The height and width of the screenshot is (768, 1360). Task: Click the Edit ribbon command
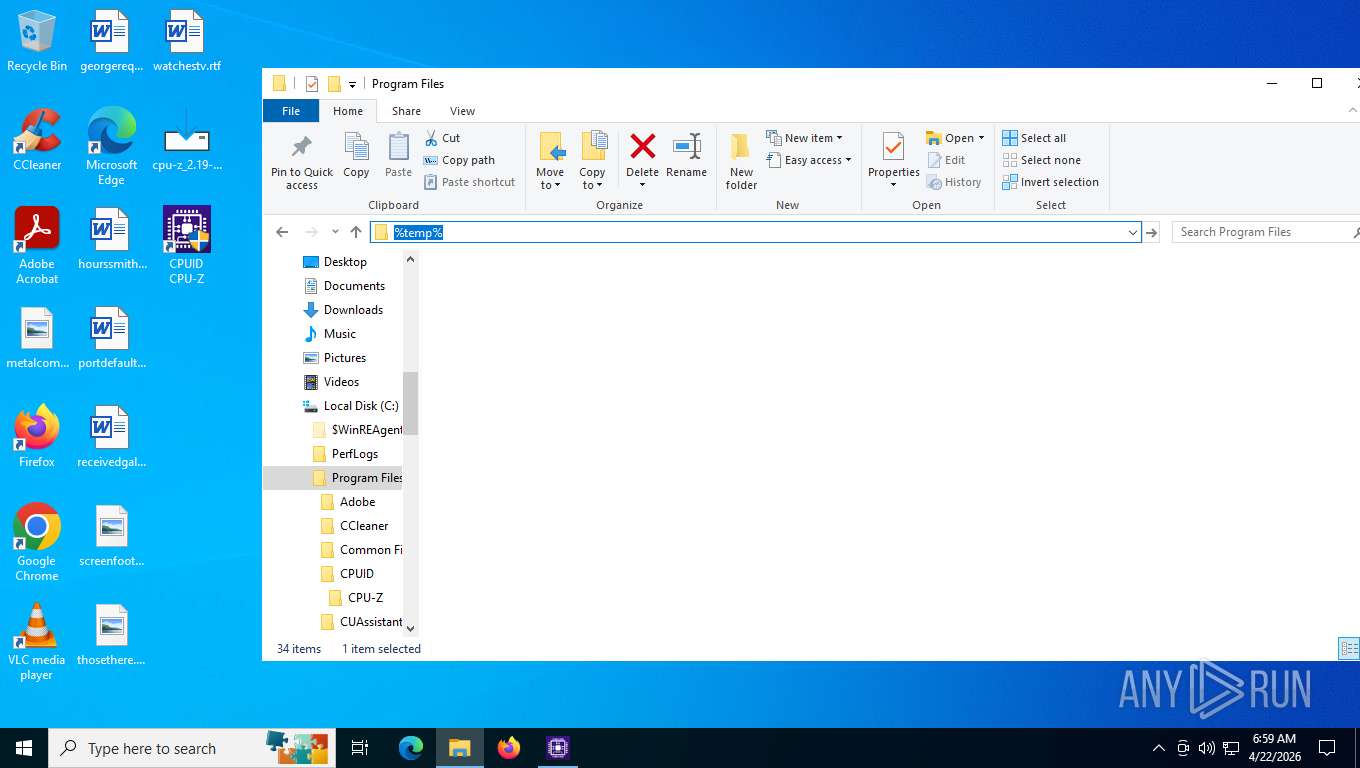(946, 160)
